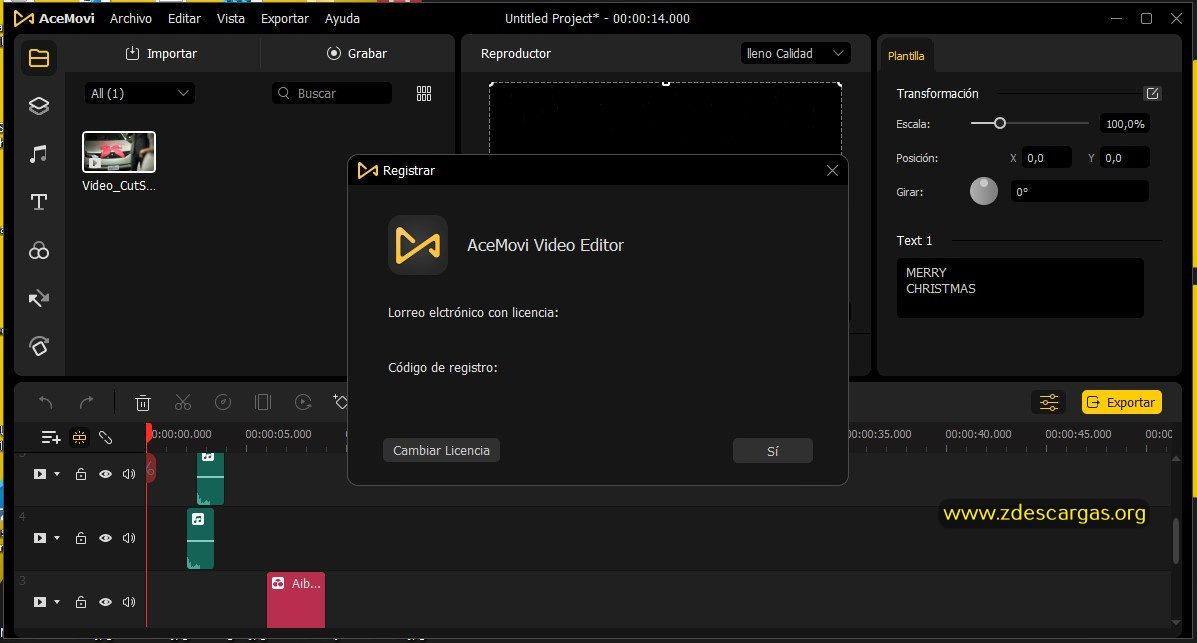Open timeline settings sliders icon
This screenshot has width=1197, height=643.
tap(1048, 402)
